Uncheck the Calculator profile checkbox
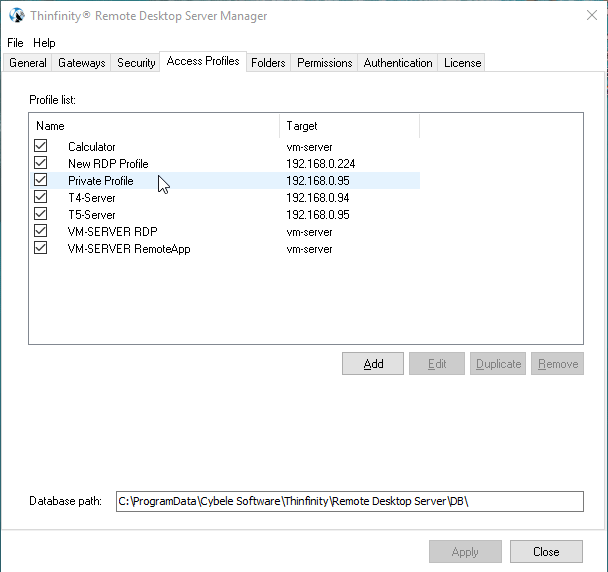The height and width of the screenshot is (572, 608). point(40,146)
